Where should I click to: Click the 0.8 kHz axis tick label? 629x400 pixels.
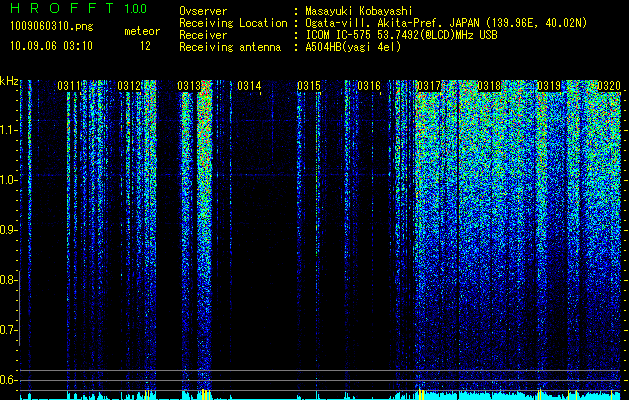pyautogui.click(x=8, y=280)
